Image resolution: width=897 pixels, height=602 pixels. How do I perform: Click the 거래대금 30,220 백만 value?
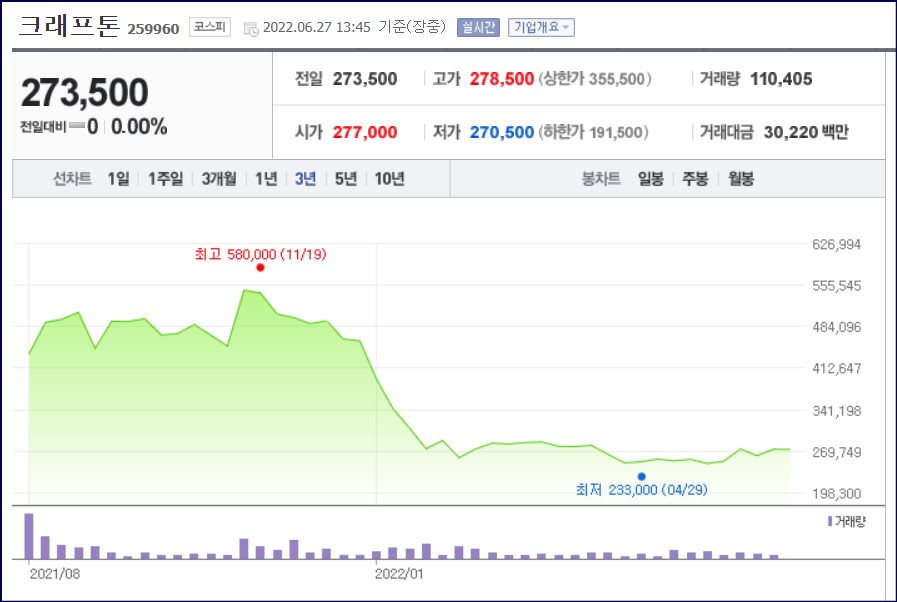click(806, 133)
